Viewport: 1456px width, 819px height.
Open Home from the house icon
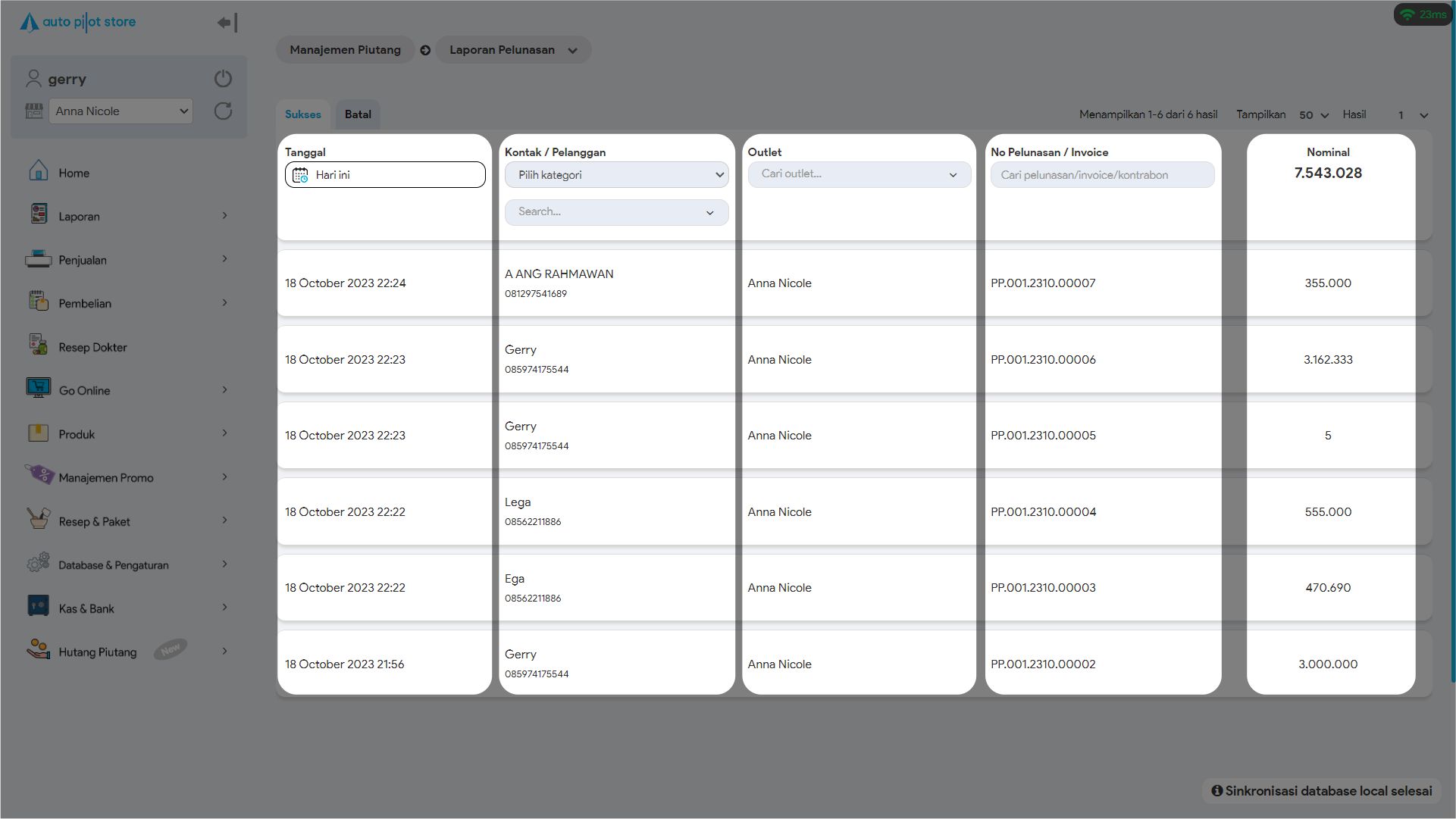click(x=38, y=171)
